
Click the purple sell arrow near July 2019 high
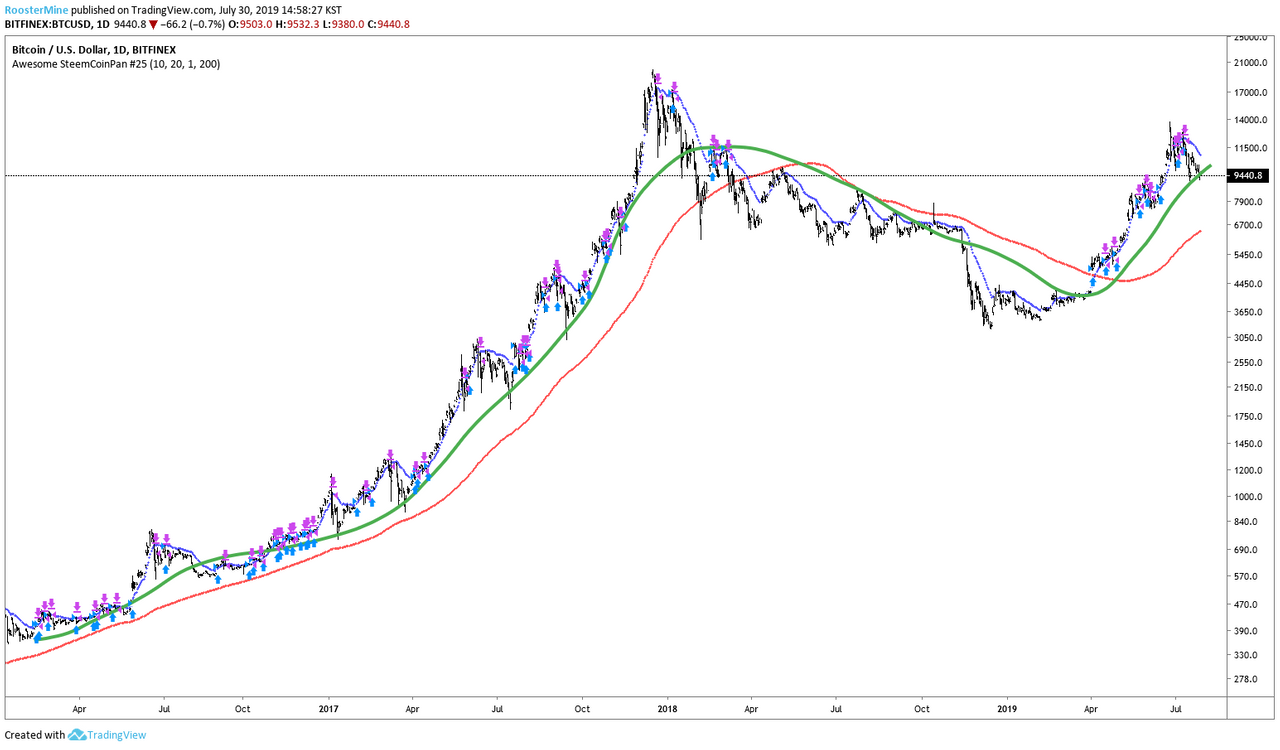tap(1185, 129)
